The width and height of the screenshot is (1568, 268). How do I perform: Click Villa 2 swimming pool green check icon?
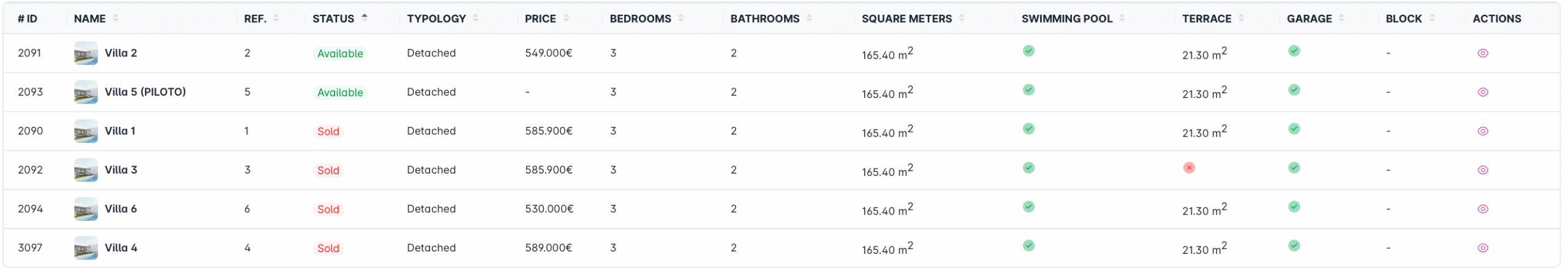(1028, 51)
